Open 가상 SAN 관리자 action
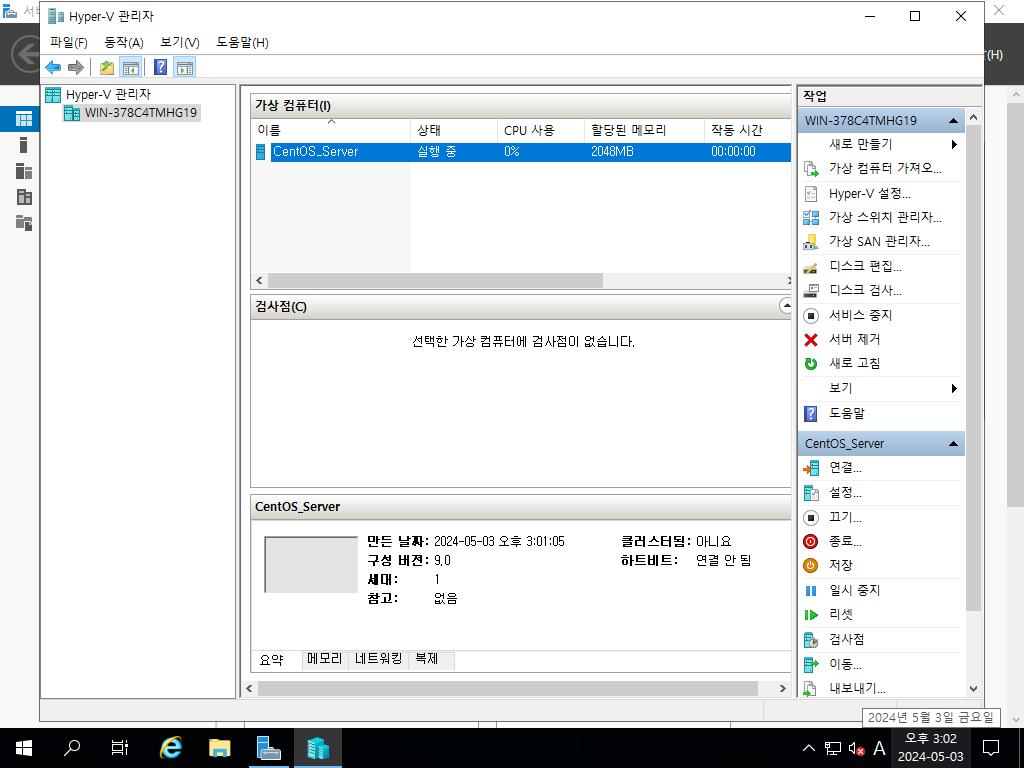 pyautogui.click(x=879, y=242)
